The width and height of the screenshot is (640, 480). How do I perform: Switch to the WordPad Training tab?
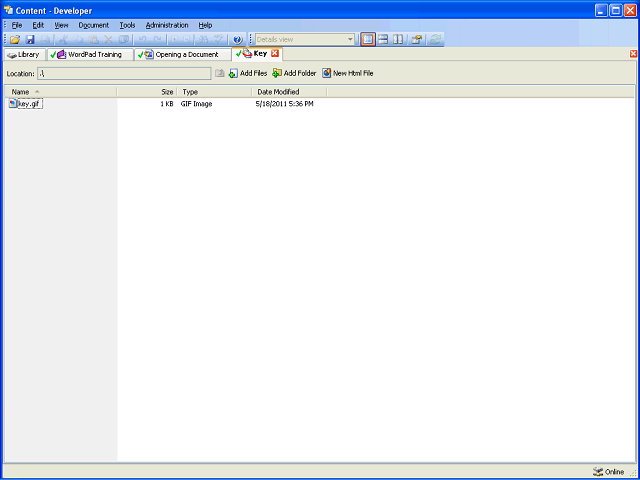coord(91,55)
